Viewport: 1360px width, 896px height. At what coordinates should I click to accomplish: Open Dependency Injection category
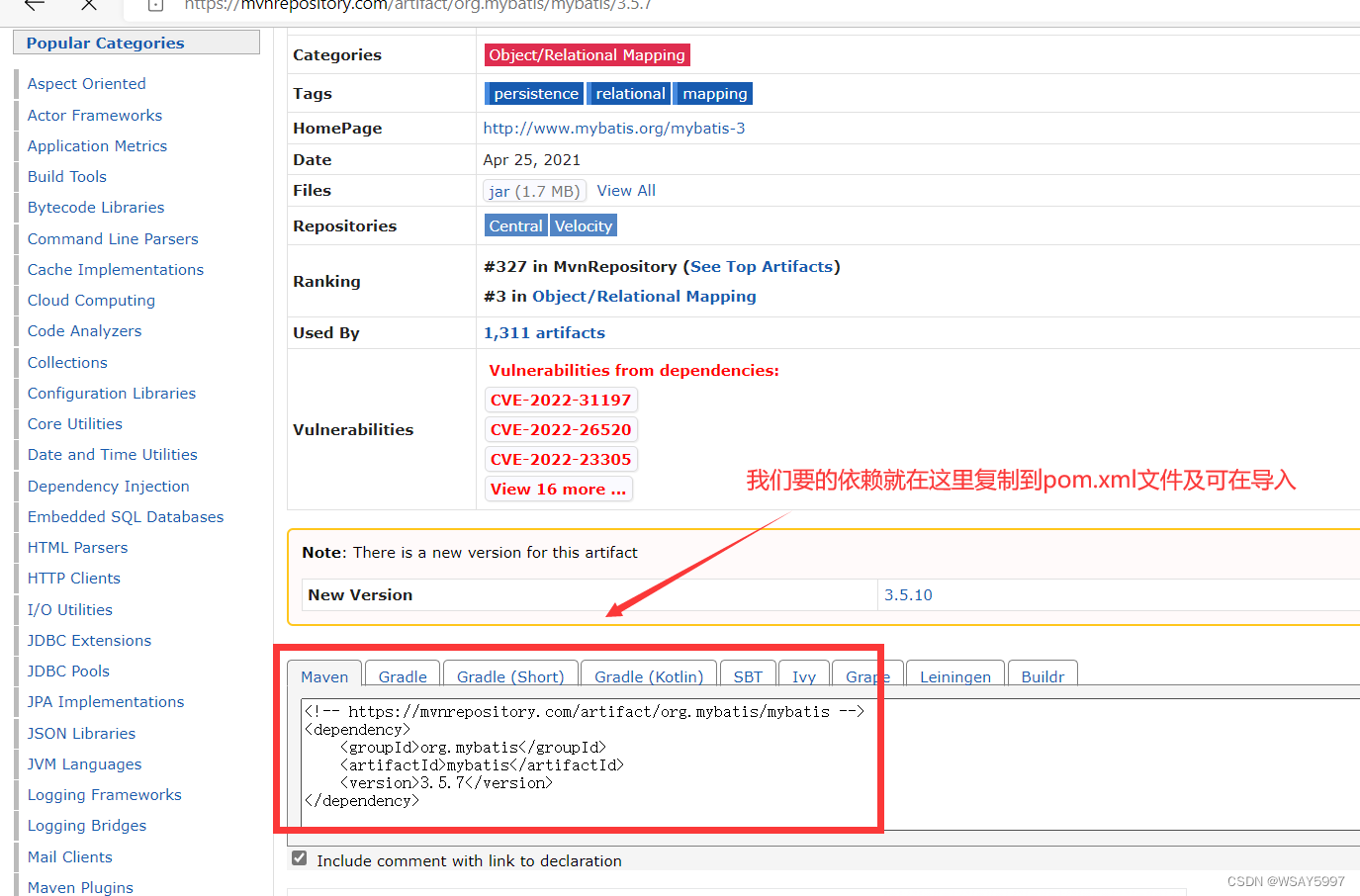point(109,487)
